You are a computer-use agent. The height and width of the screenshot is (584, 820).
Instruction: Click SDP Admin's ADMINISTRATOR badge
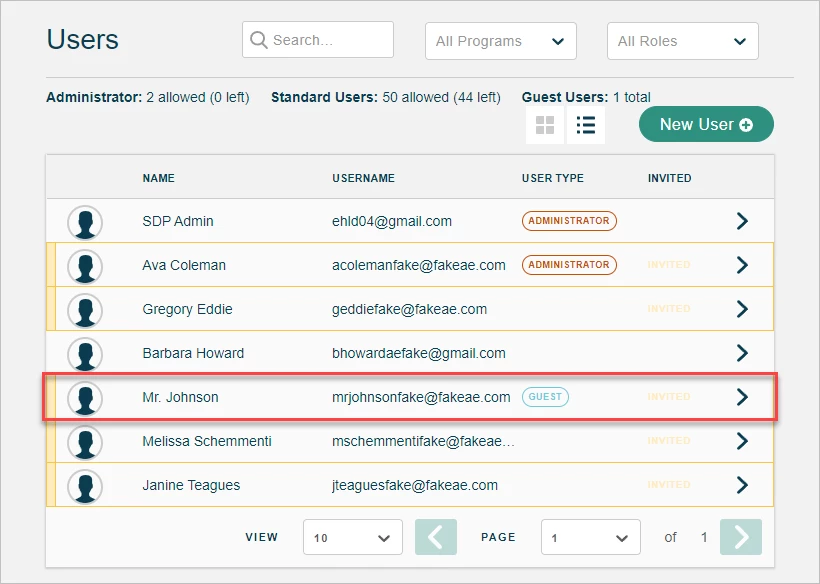pos(569,221)
